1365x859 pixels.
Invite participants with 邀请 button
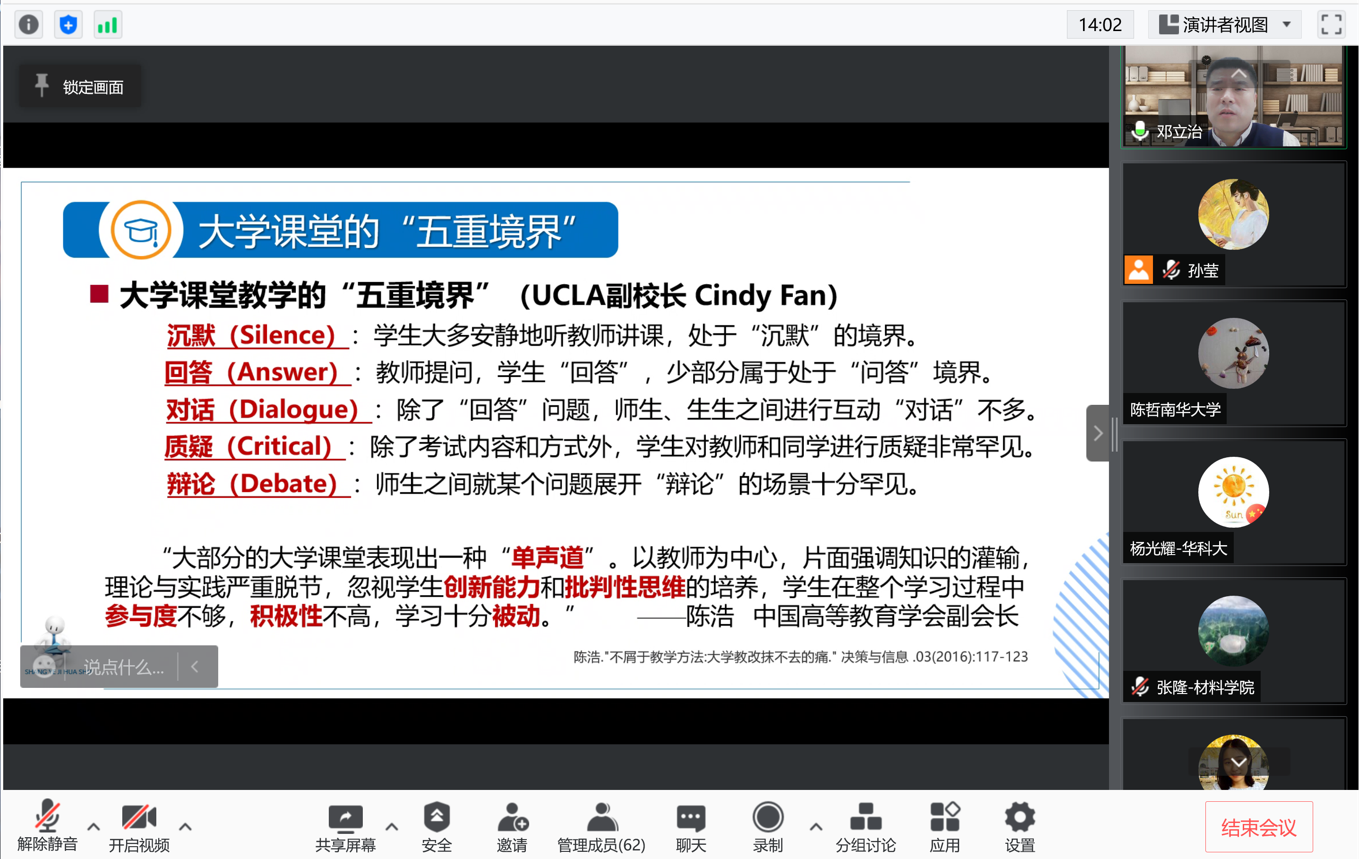(512, 827)
